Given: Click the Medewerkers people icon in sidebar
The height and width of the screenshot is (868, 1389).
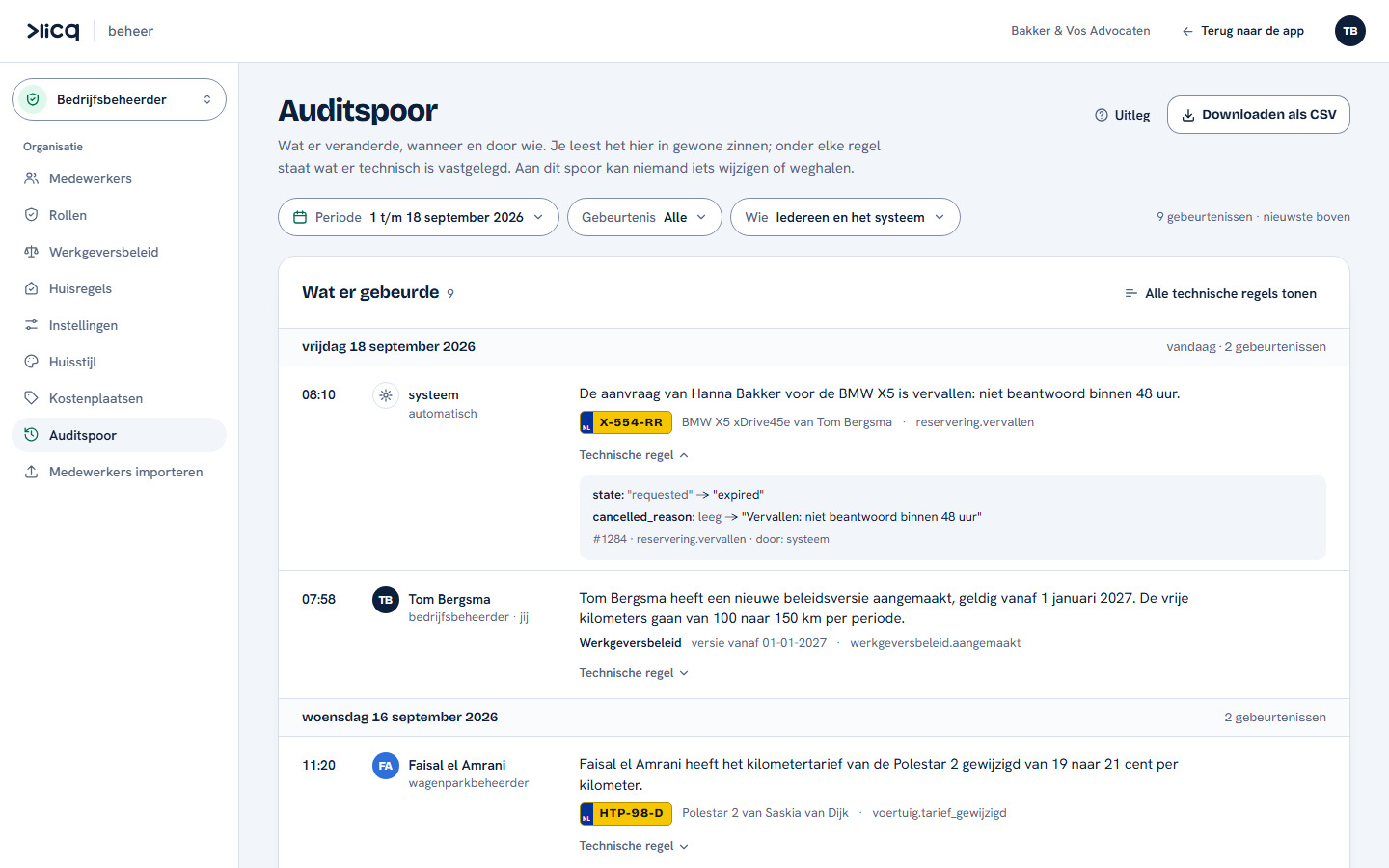Looking at the screenshot, I should point(32,178).
